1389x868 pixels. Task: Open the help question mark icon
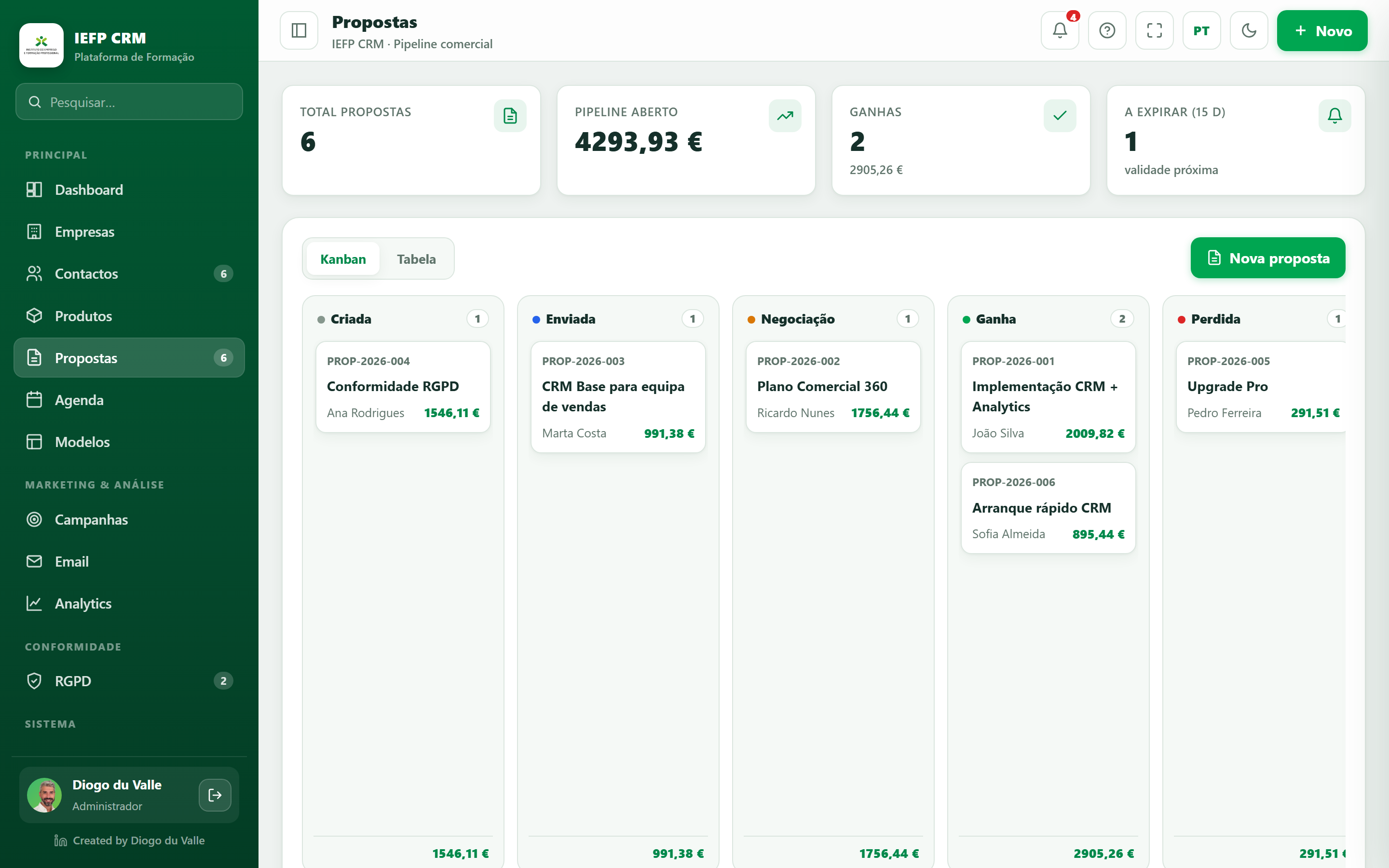tap(1107, 30)
